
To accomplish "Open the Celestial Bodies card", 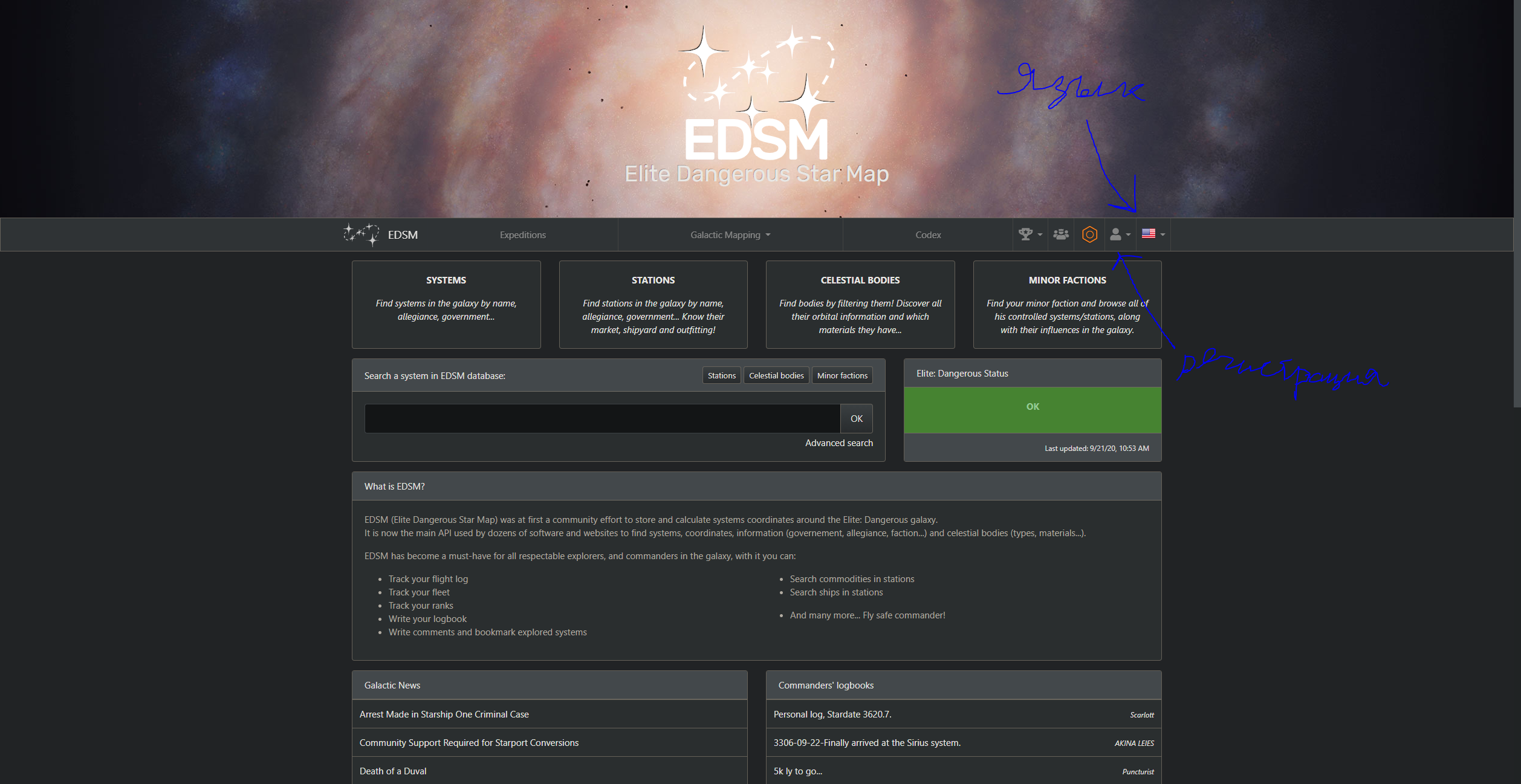I will [x=860, y=305].
